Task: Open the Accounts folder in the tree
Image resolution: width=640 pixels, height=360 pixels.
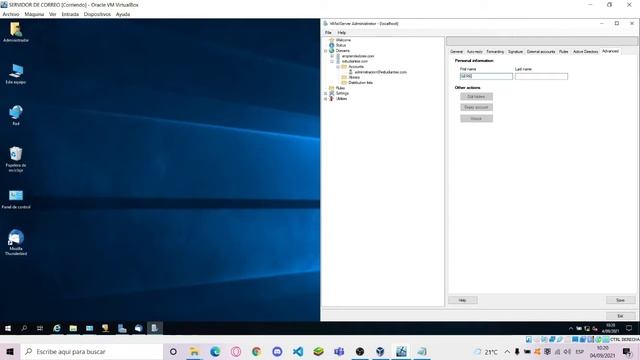Action: coord(356,67)
